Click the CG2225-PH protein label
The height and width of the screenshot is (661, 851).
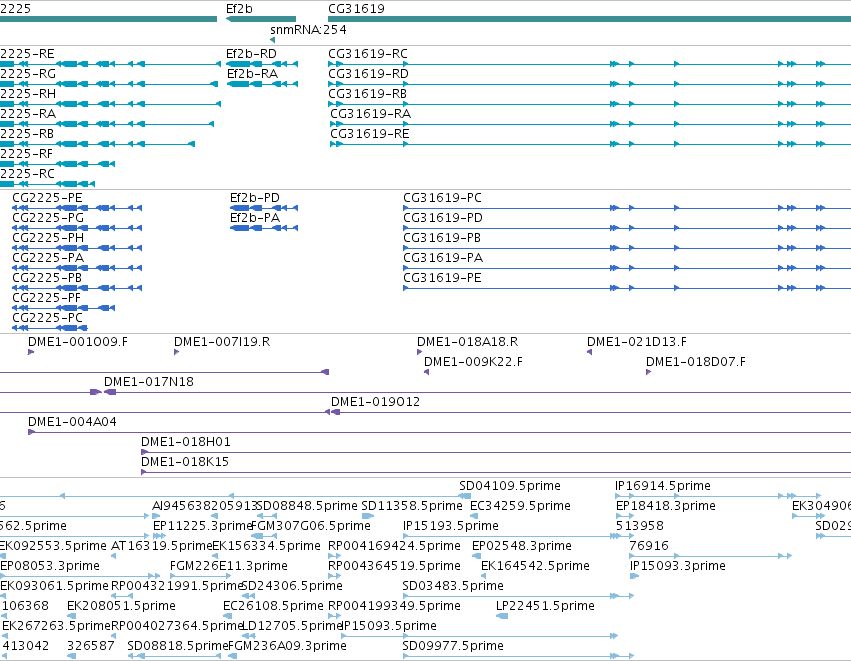pos(48,238)
